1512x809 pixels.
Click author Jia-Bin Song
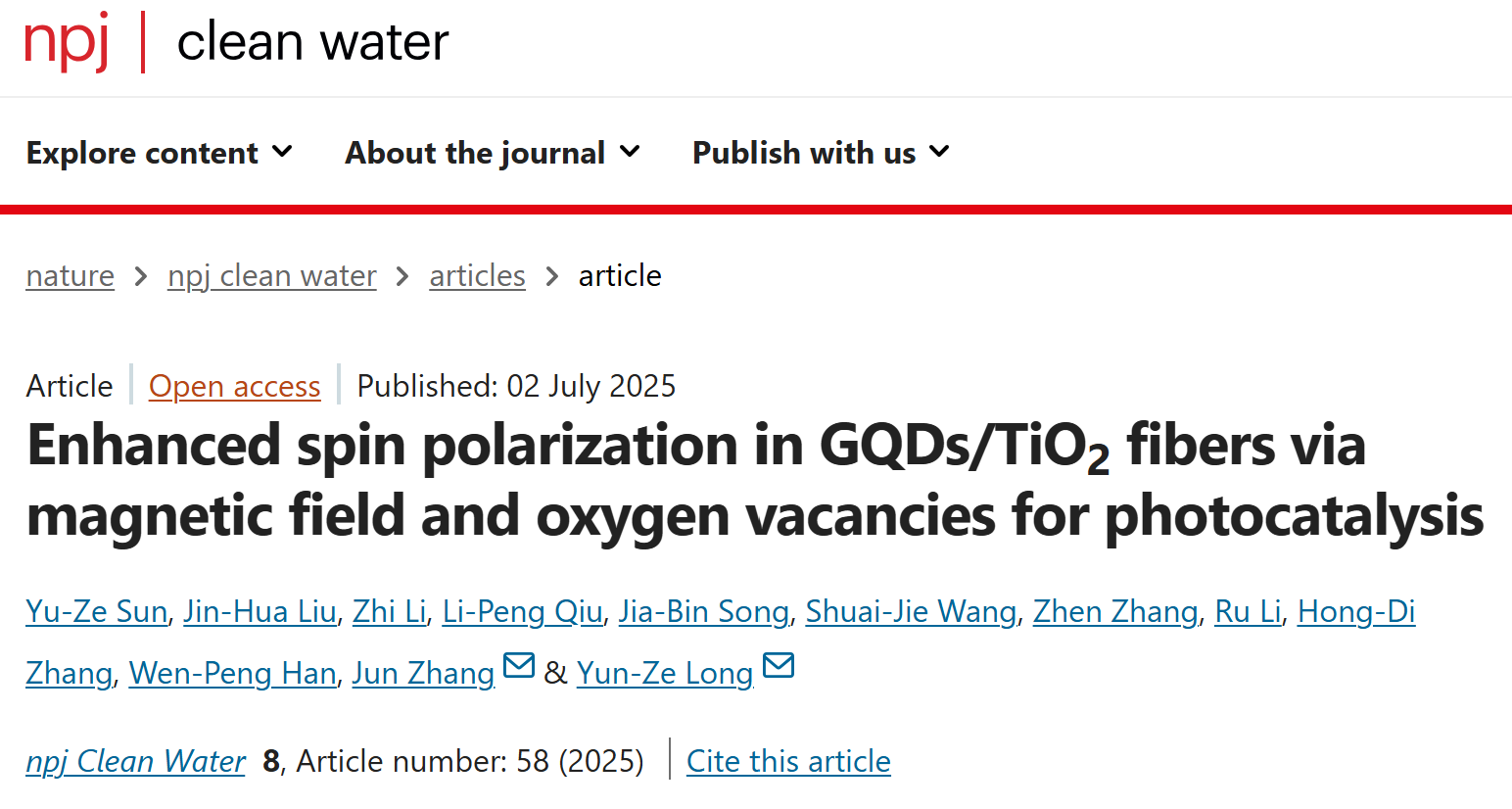click(703, 612)
